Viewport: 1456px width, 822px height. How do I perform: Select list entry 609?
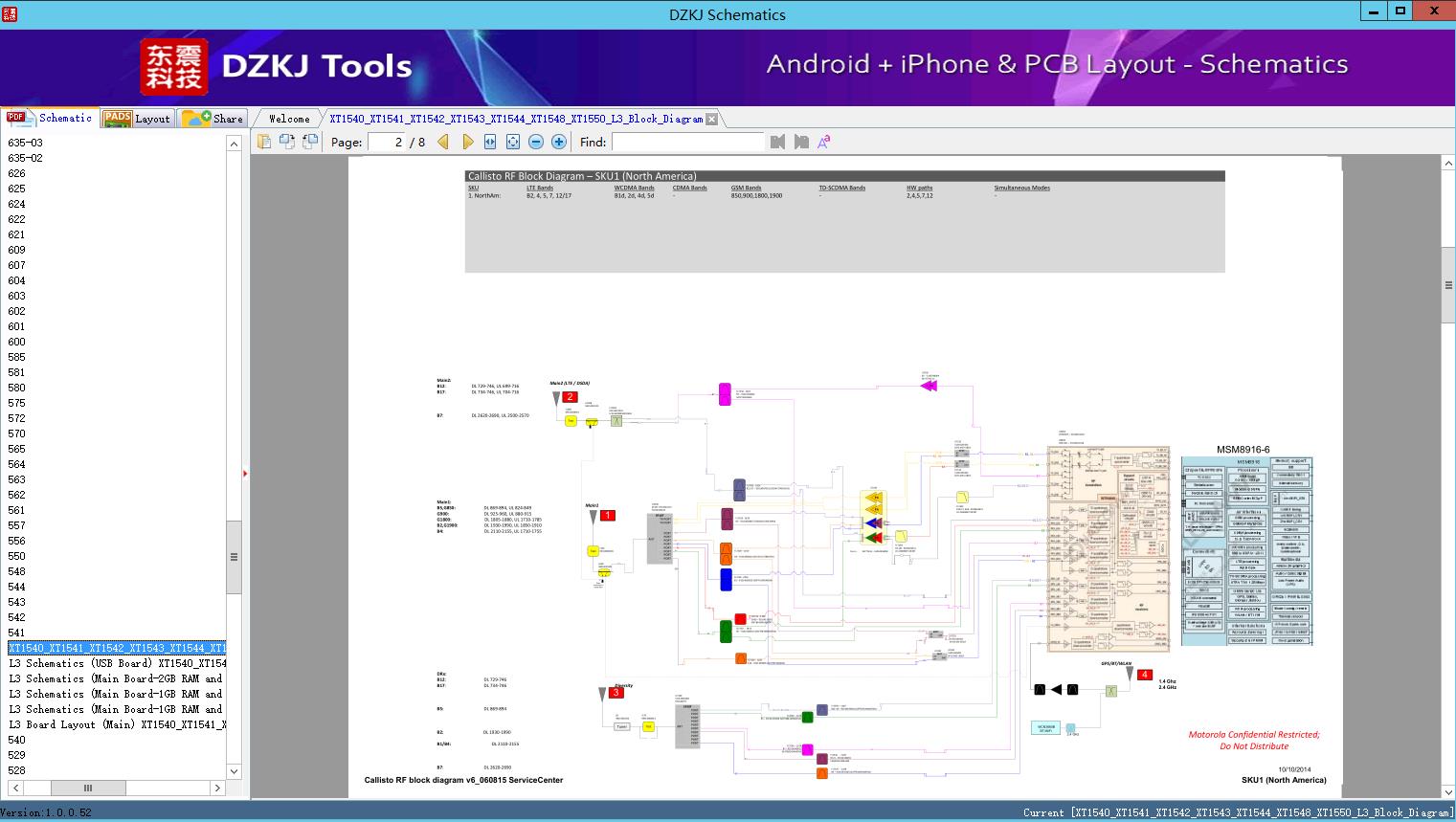click(17, 250)
